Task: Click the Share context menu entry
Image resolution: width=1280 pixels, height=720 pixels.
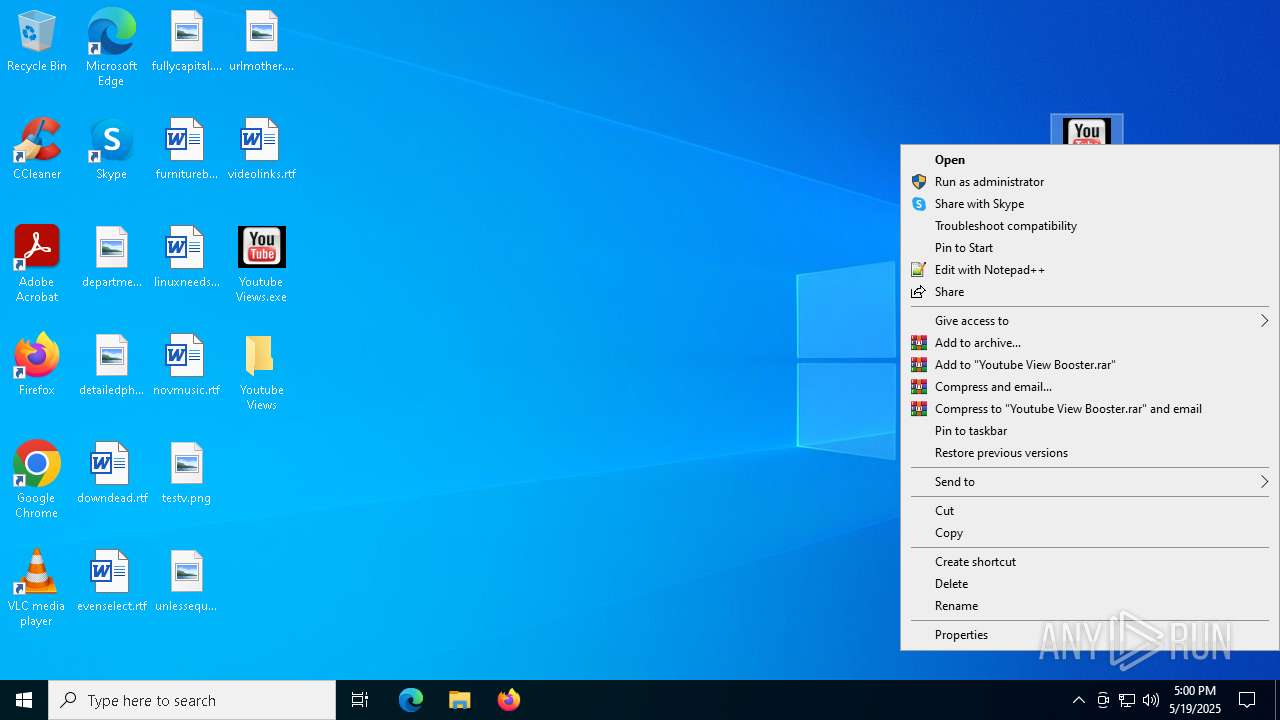Action: tap(1090, 292)
